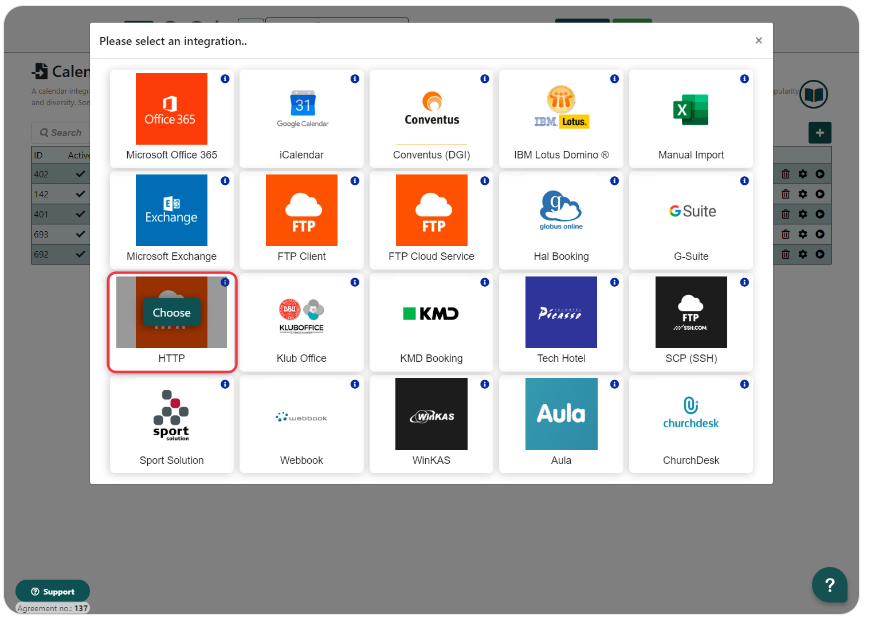Open info icon on KMD Booking tile
The image size is (871, 630).
coord(485,282)
